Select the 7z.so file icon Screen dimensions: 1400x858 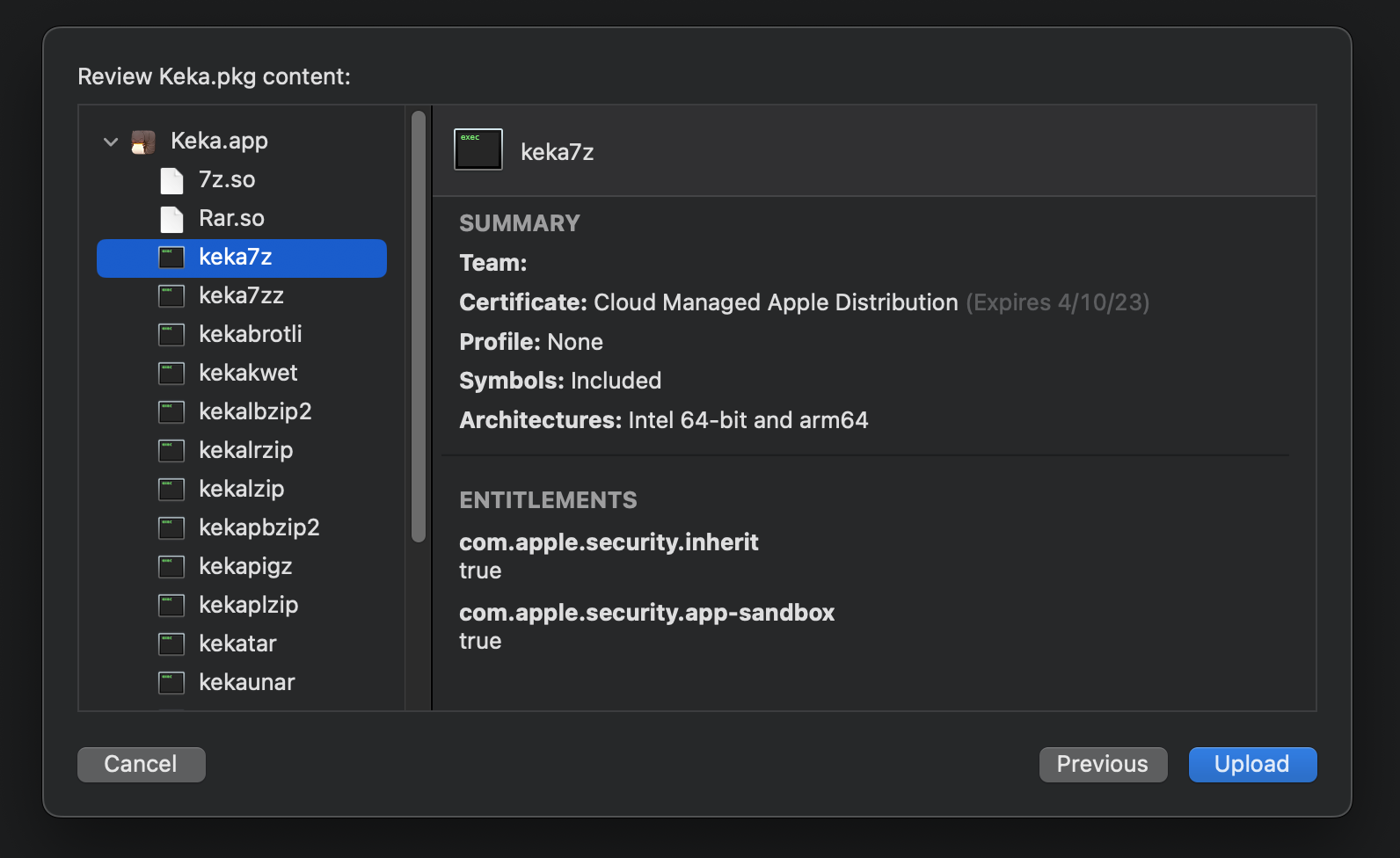[171, 180]
